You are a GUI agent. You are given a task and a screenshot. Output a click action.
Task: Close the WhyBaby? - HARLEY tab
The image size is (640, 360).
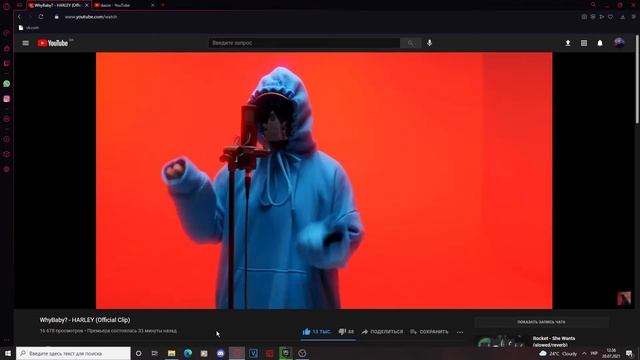click(x=87, y=5)
